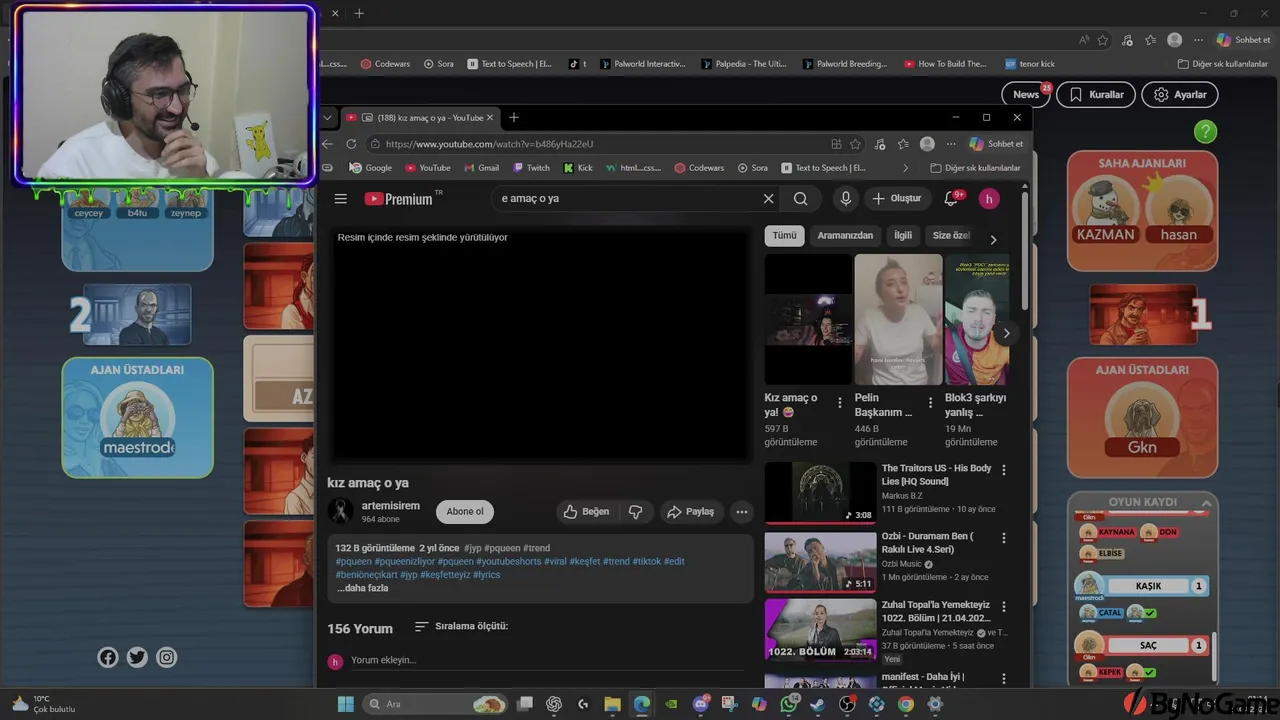Go back in the front browser window
This screenshot has height=720, width=1280.
tap(327, 144)
